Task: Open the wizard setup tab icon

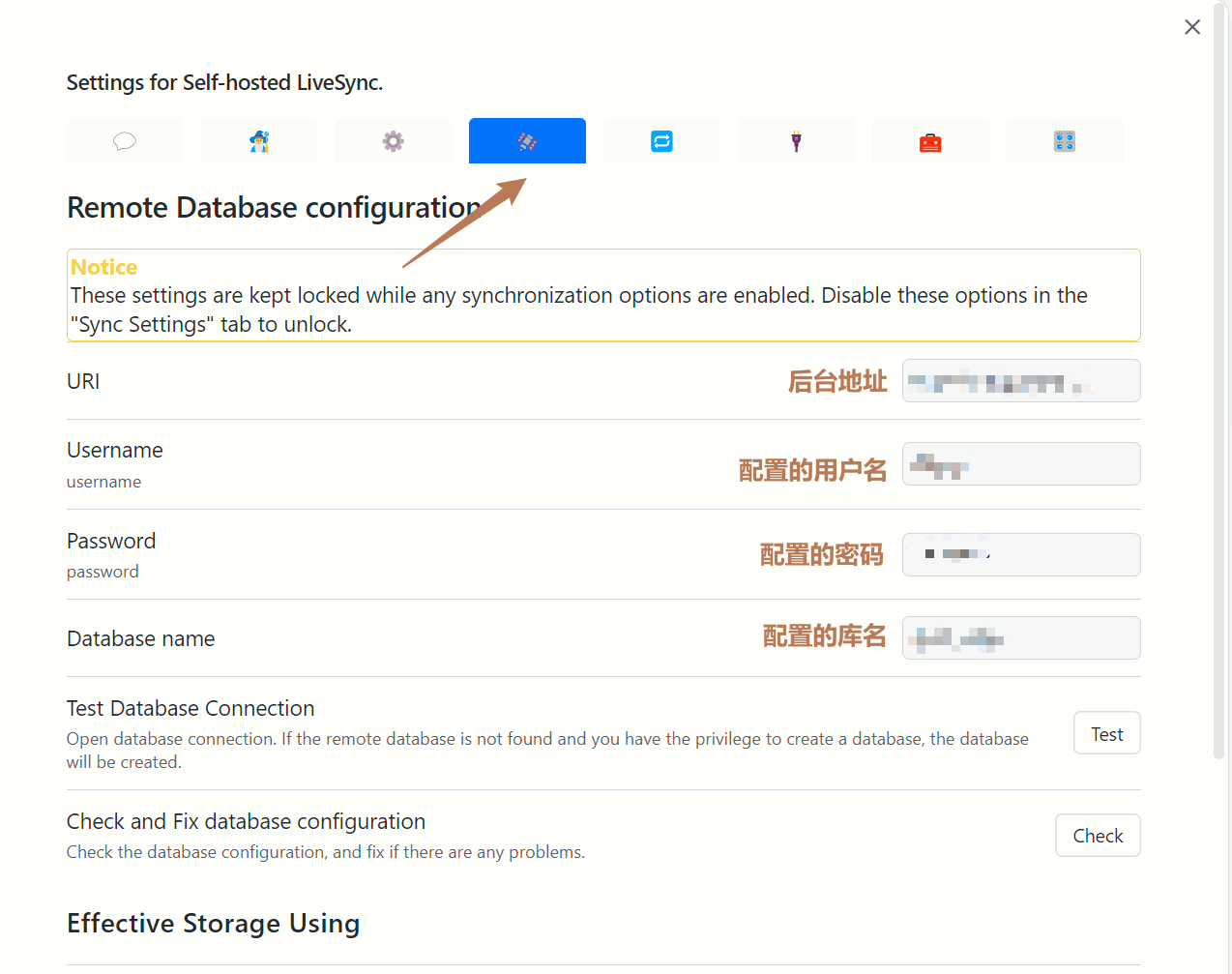Action: click(x=259, y=141)
